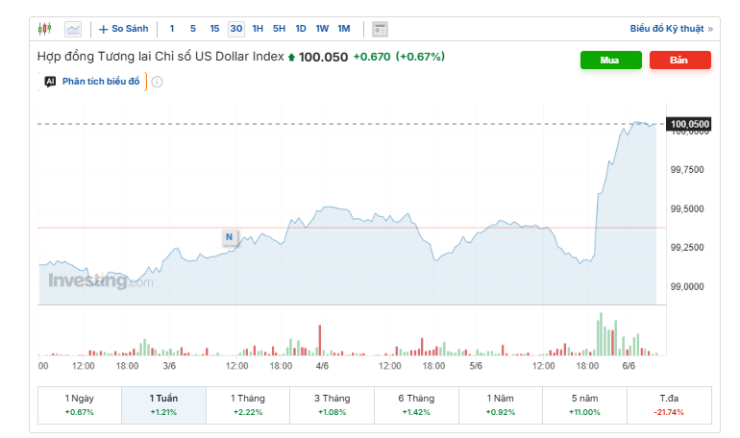
Task: Select the 30 minute interval
Action: [x=236, y=29]
